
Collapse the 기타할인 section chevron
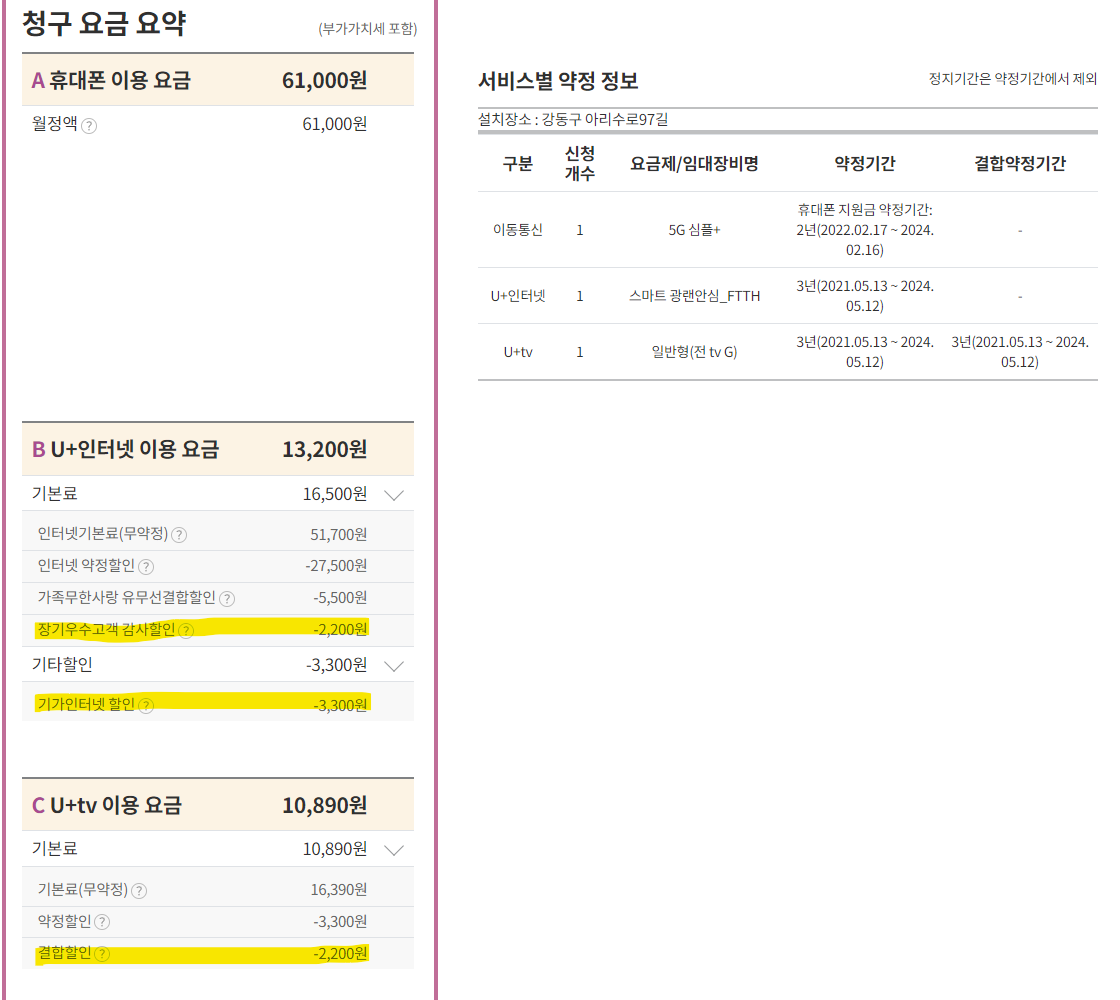(394, 665)
